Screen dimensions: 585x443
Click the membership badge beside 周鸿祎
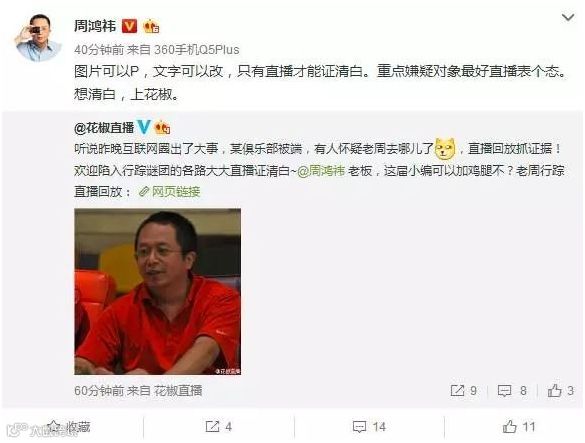pyautogui.click(x=151, y=26)
